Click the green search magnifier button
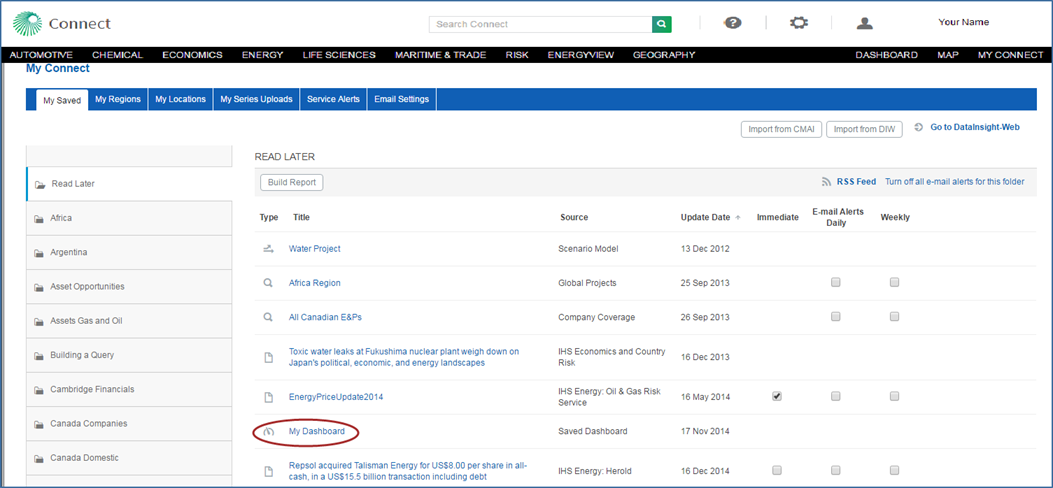The image size is (1053, 488). click(662, 24)
